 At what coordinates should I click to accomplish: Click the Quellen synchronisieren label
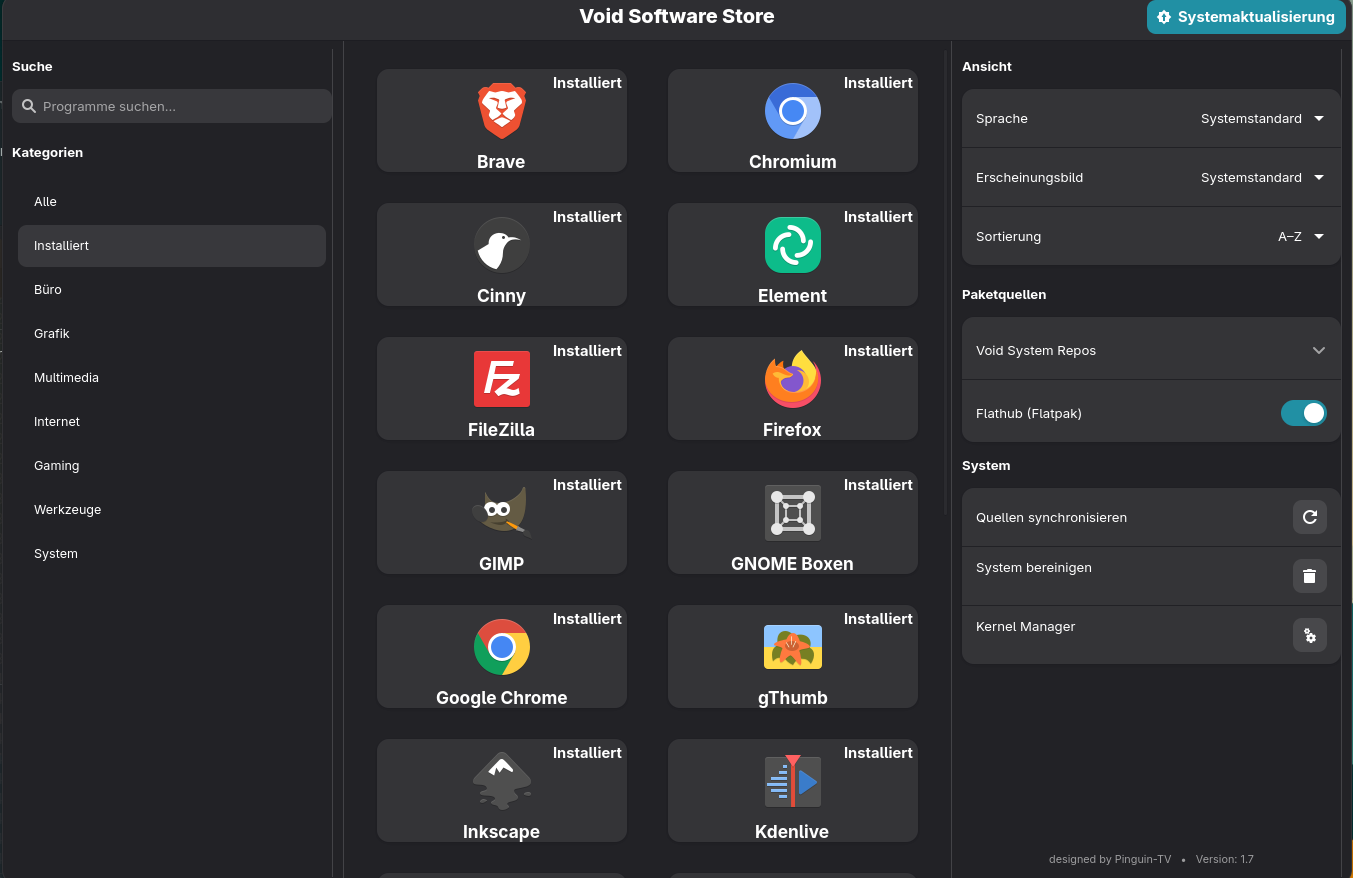pos(1051,518)
